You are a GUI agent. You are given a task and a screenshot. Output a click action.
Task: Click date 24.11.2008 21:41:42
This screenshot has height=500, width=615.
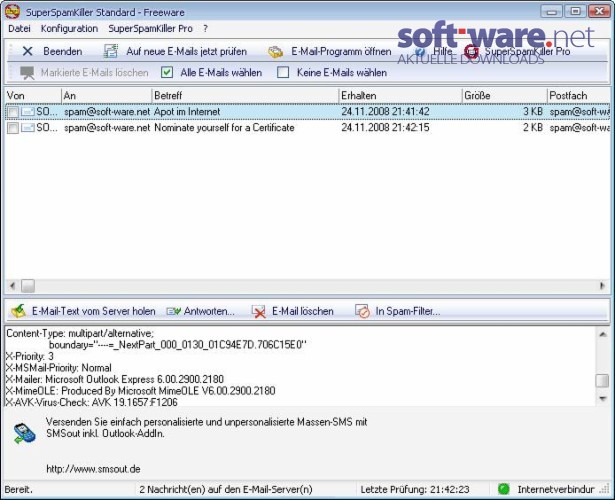coord(386,112)
